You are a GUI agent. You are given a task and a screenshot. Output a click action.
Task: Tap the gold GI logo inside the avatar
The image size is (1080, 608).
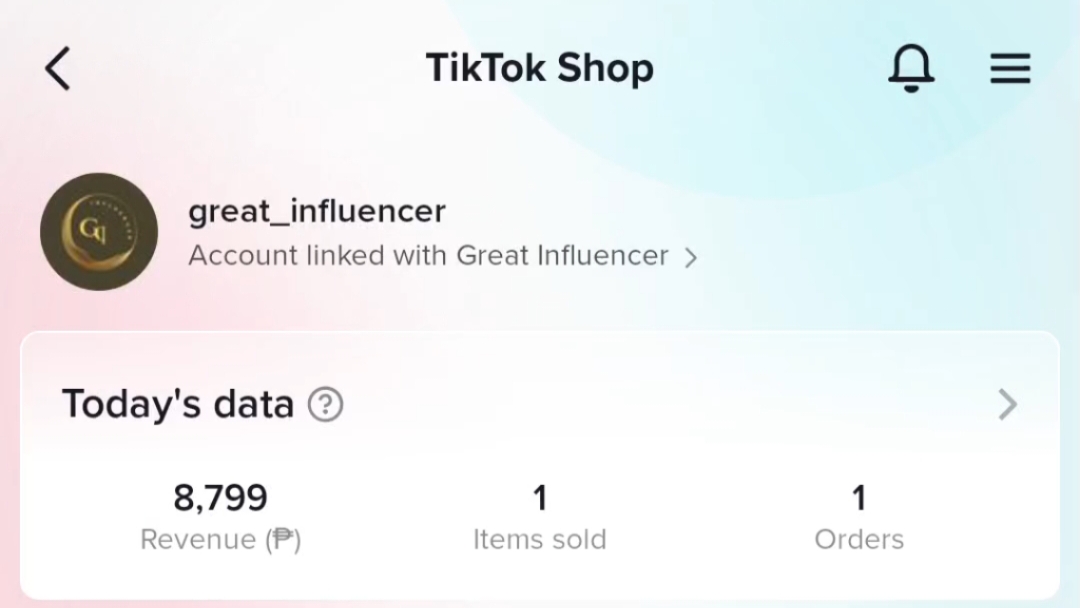tap(98, 230)
